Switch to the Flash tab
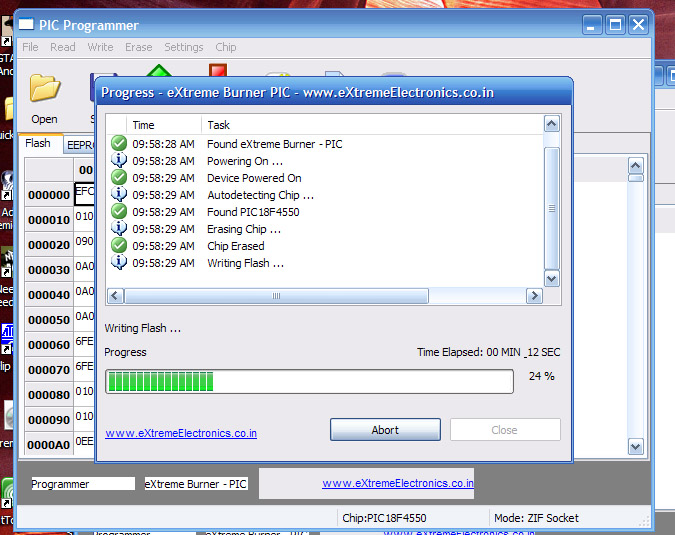The width and height of the screenshot is (675, 535). click(x=38, y=143)
